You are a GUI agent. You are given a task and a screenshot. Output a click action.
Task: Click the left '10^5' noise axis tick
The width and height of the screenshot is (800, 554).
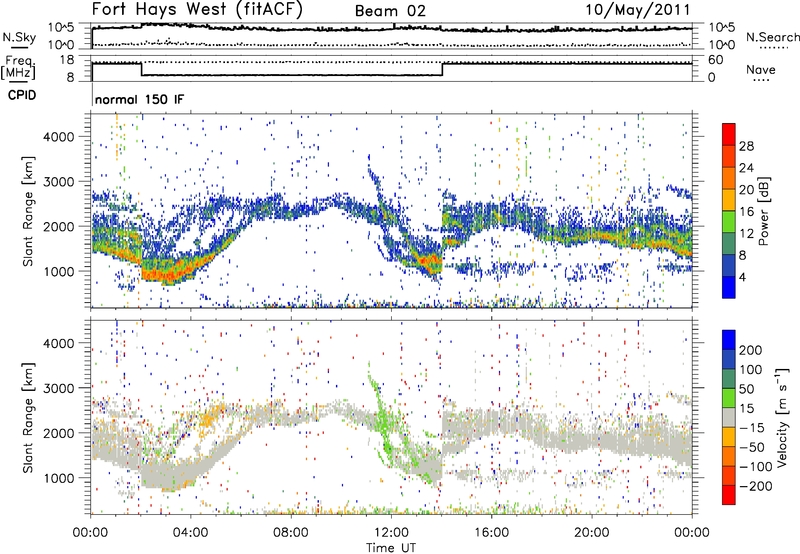(61, 28)
